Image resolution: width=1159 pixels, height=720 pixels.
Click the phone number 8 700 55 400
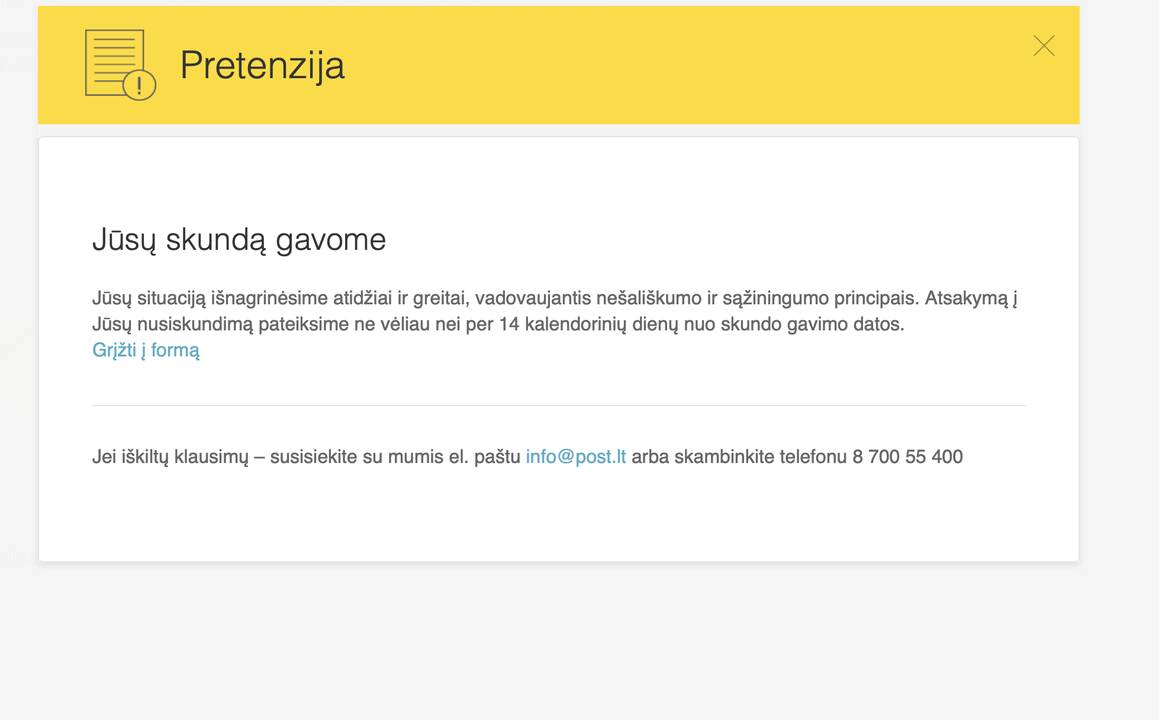[908, 457]
